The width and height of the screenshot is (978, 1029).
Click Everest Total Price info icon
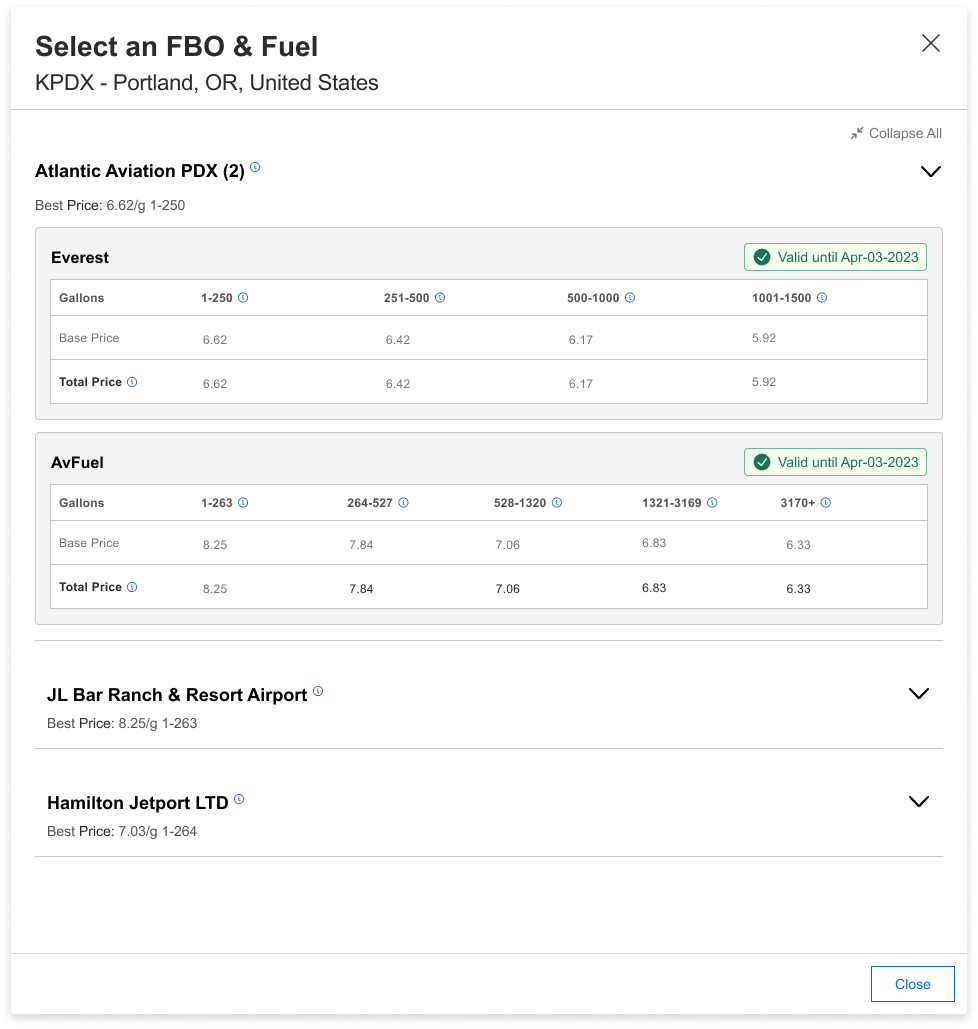pyautogui.click(x=132, y=382)
